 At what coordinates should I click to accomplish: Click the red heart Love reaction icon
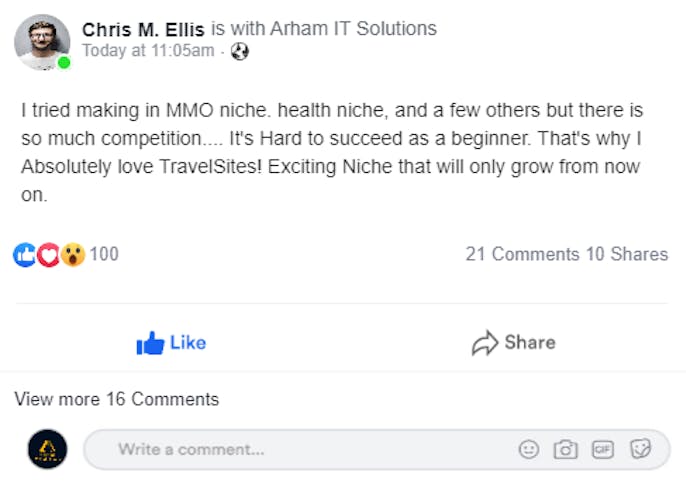tap(48, 255)
